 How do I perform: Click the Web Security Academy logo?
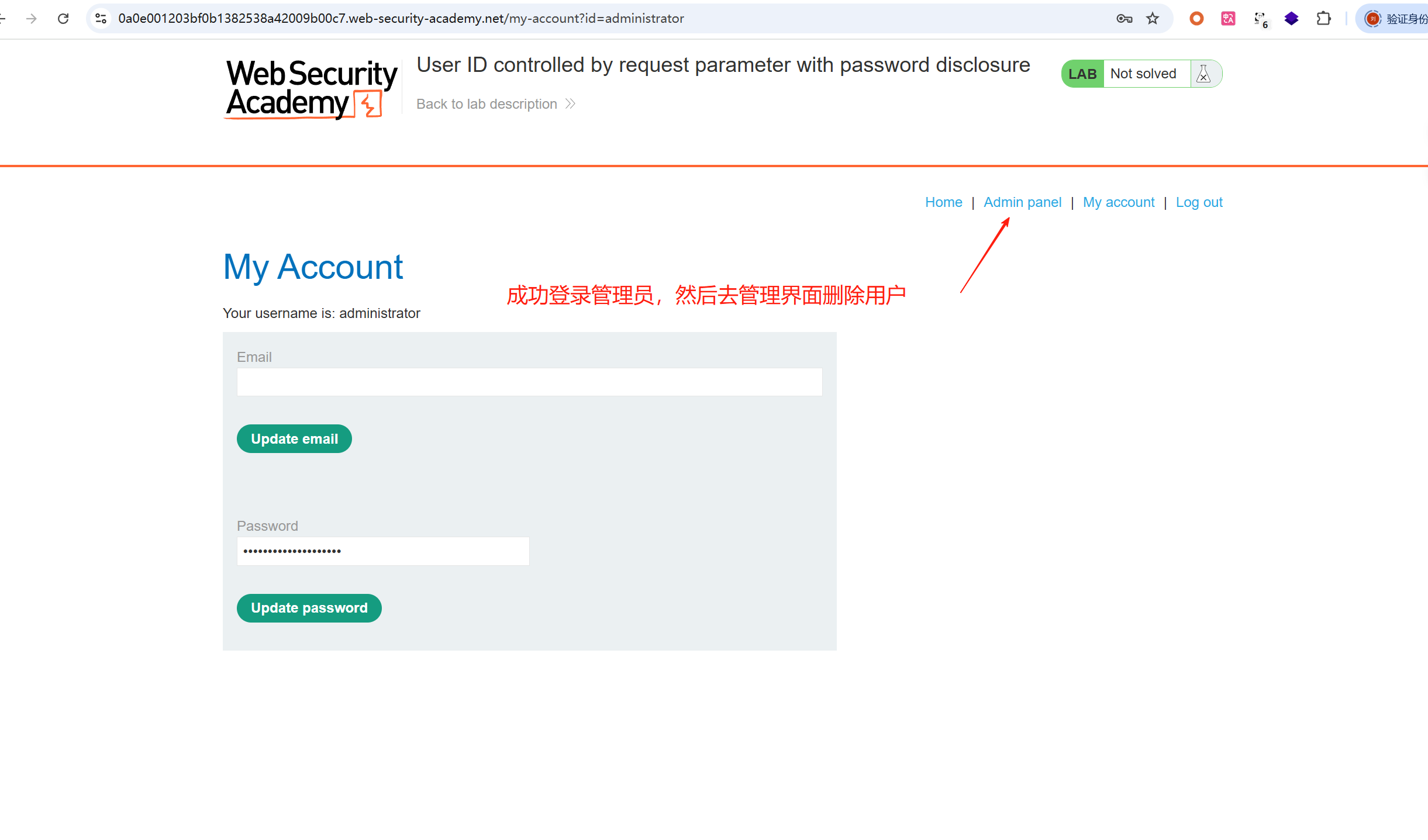point(311,89)
